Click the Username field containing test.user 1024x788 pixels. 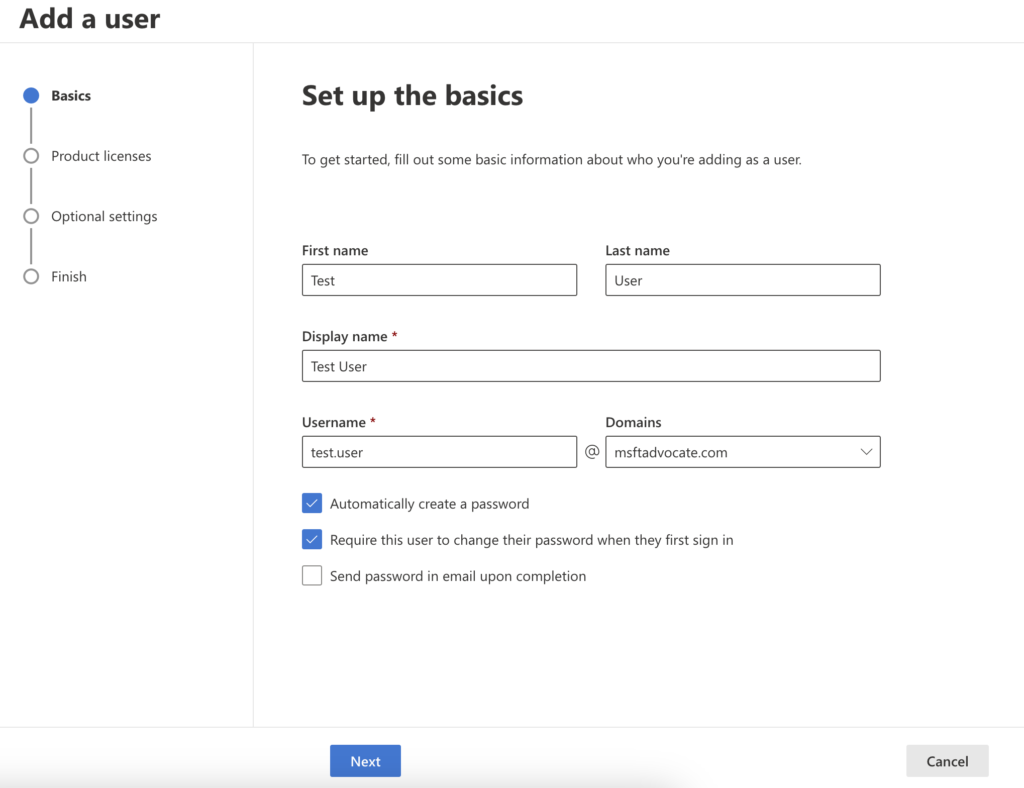coord(439,452)
